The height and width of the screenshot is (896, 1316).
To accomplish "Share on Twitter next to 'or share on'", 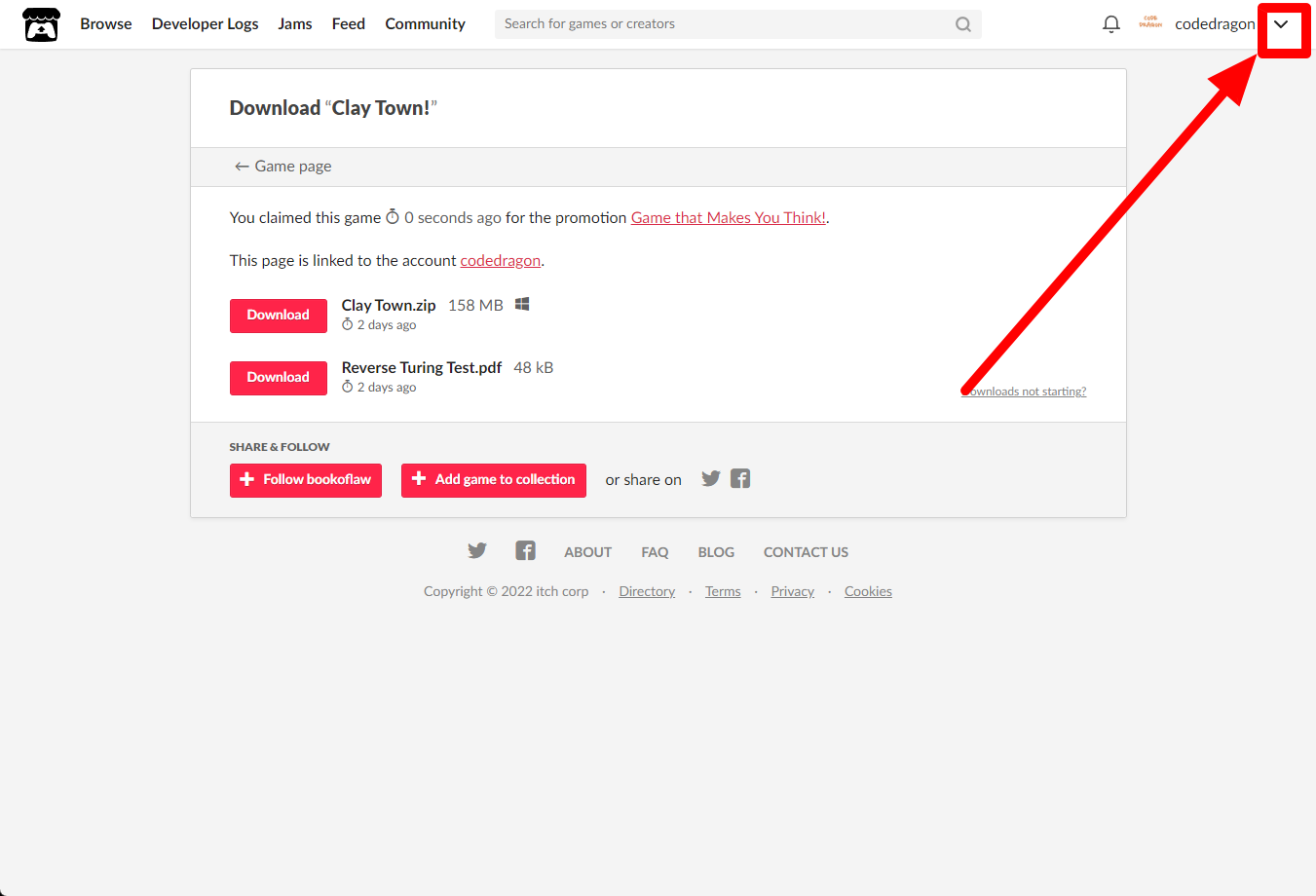I will tap(711, 478).
